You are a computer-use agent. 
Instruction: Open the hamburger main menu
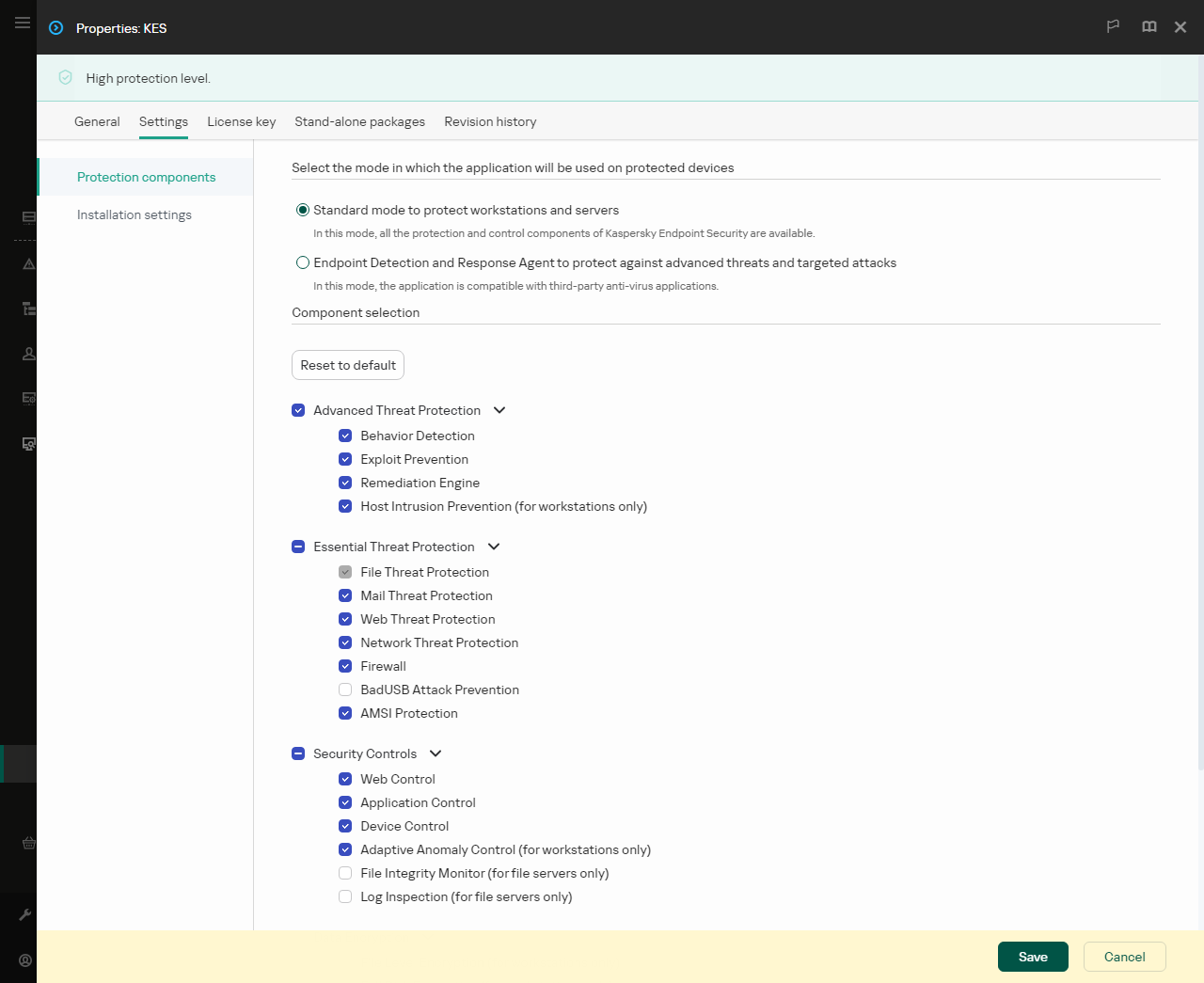coord(22,23)
